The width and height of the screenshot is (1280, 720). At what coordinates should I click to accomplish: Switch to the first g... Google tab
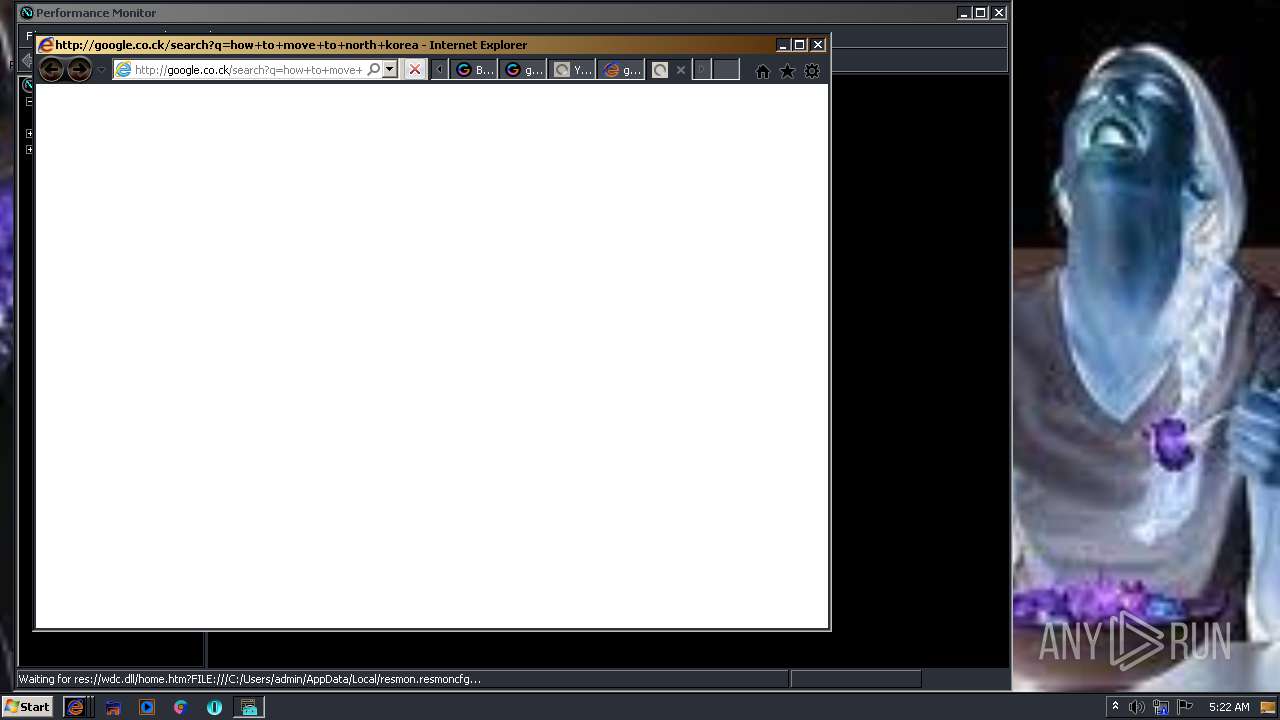pos(523,70)
